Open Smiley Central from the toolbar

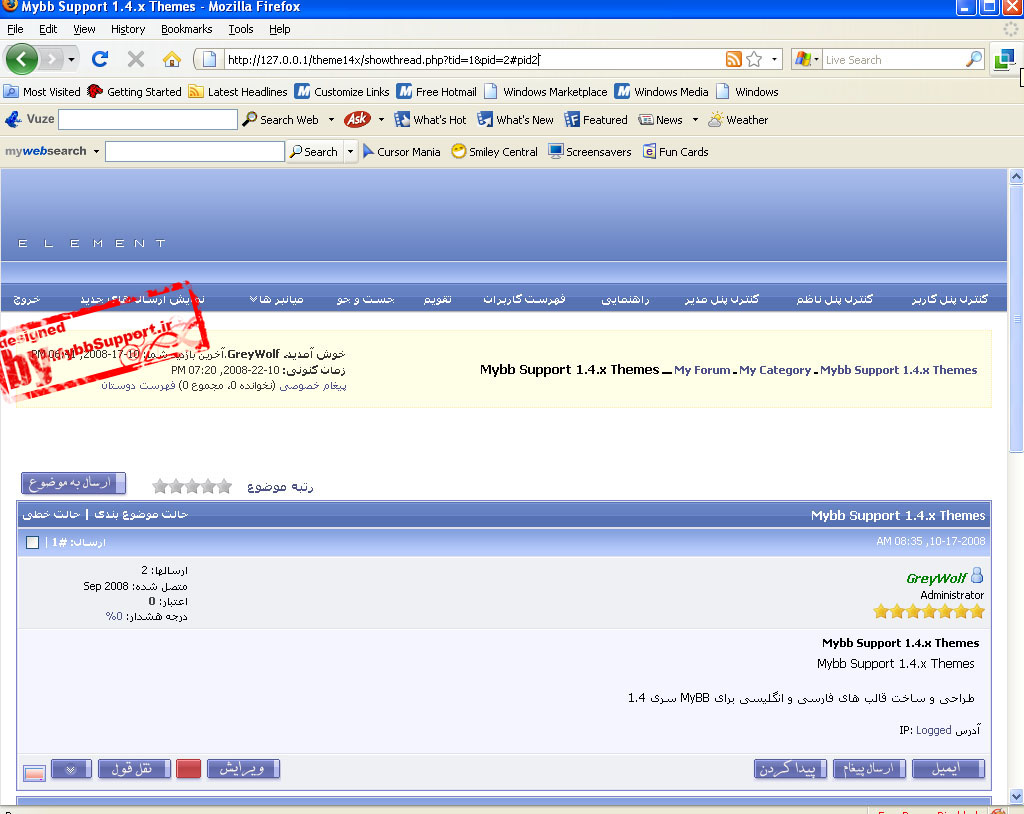(x=494, y=152)
